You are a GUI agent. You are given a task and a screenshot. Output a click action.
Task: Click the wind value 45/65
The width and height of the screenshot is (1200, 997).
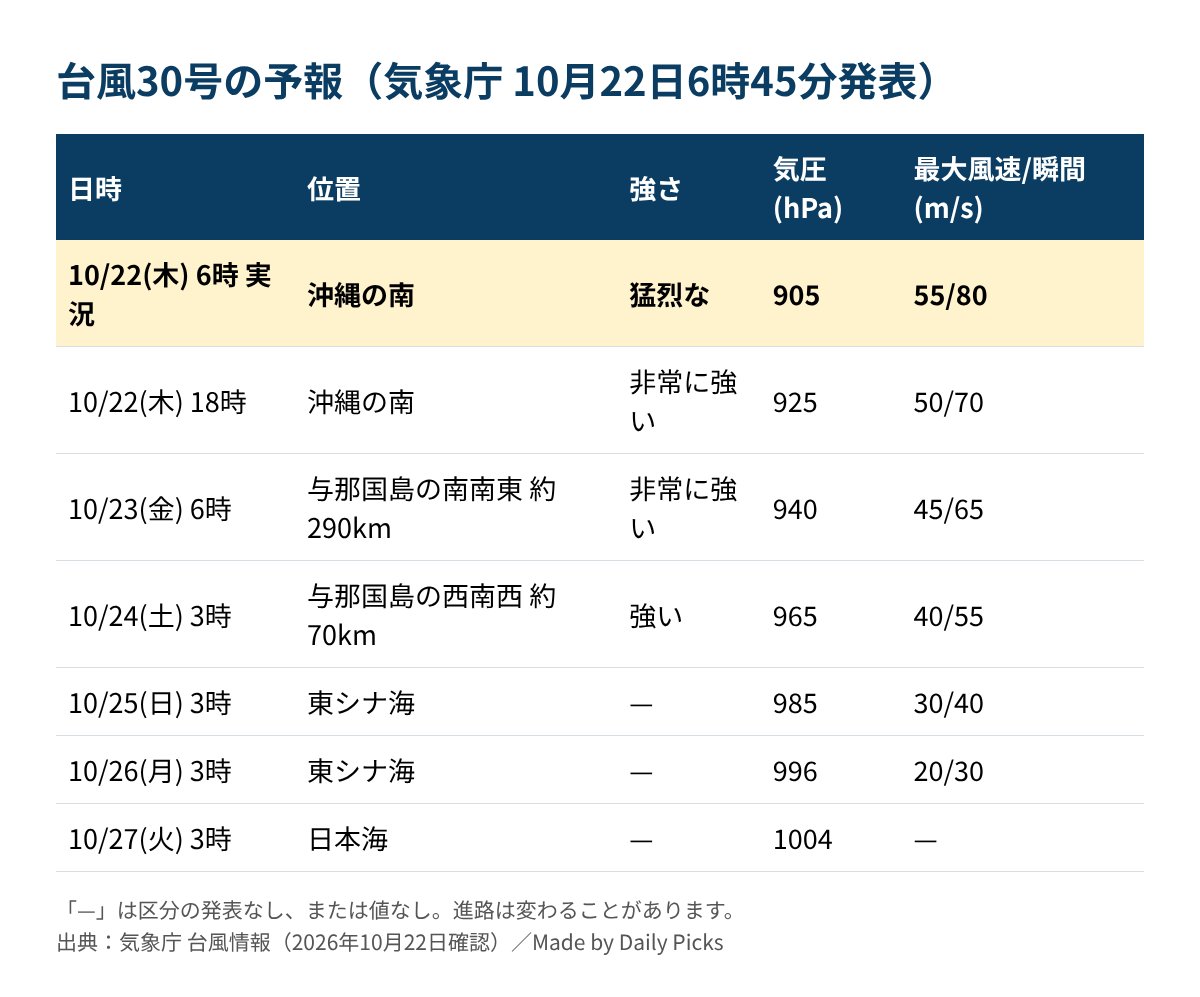[x=948, y=509]
